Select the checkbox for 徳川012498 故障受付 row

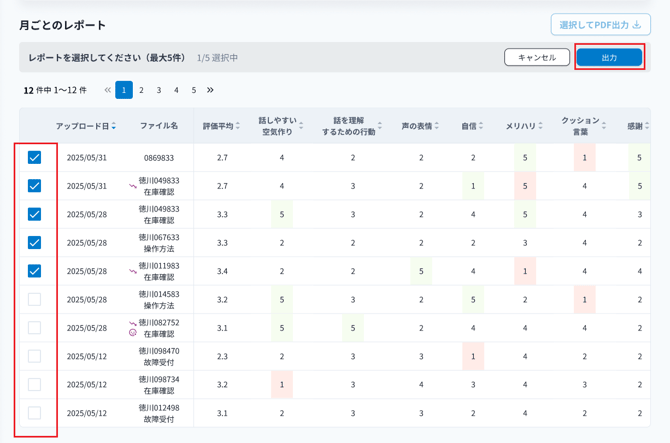point(35,412)
